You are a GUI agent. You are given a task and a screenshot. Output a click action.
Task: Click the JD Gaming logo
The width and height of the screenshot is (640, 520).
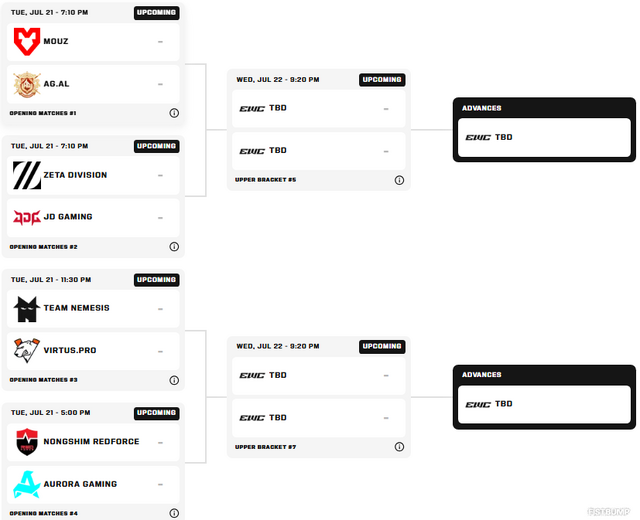(x=27, y=218)
